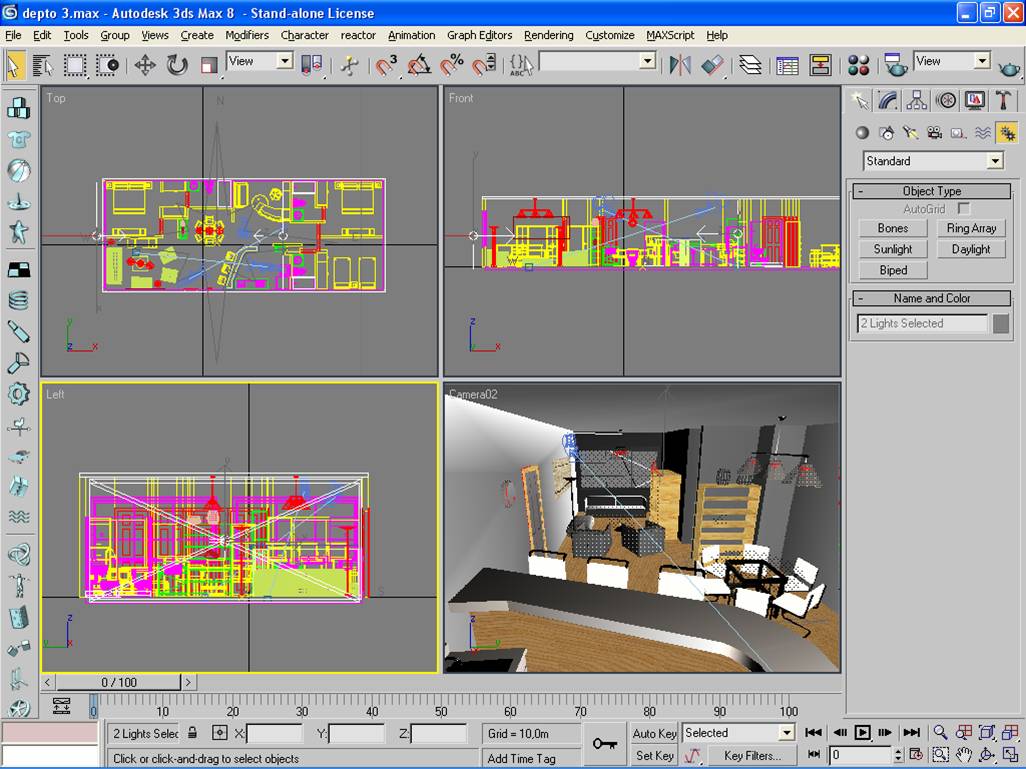Open the object color swatch

pyautogui.click(x=1000, y=323)
